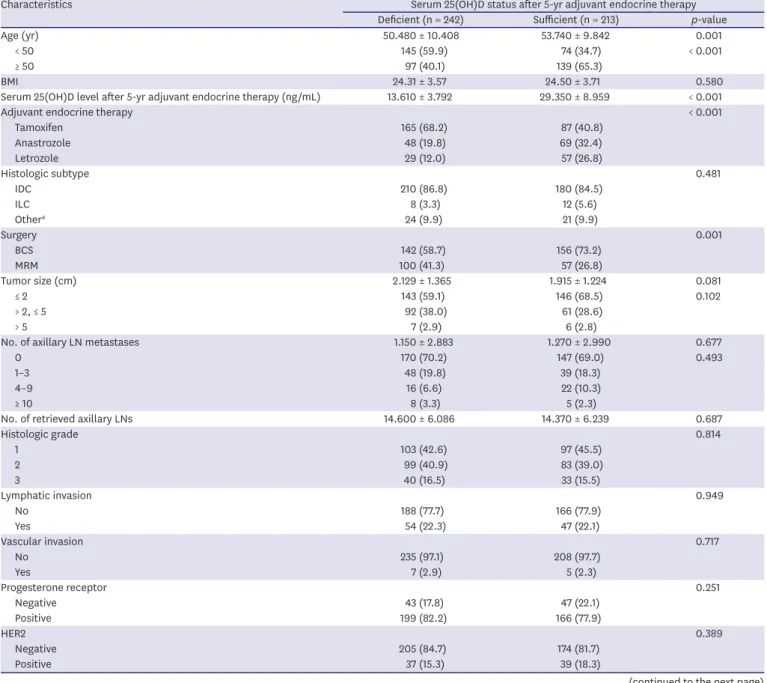
Task: Select the Anastrozole value '69 (32.4)'
Action: point(581,143)
